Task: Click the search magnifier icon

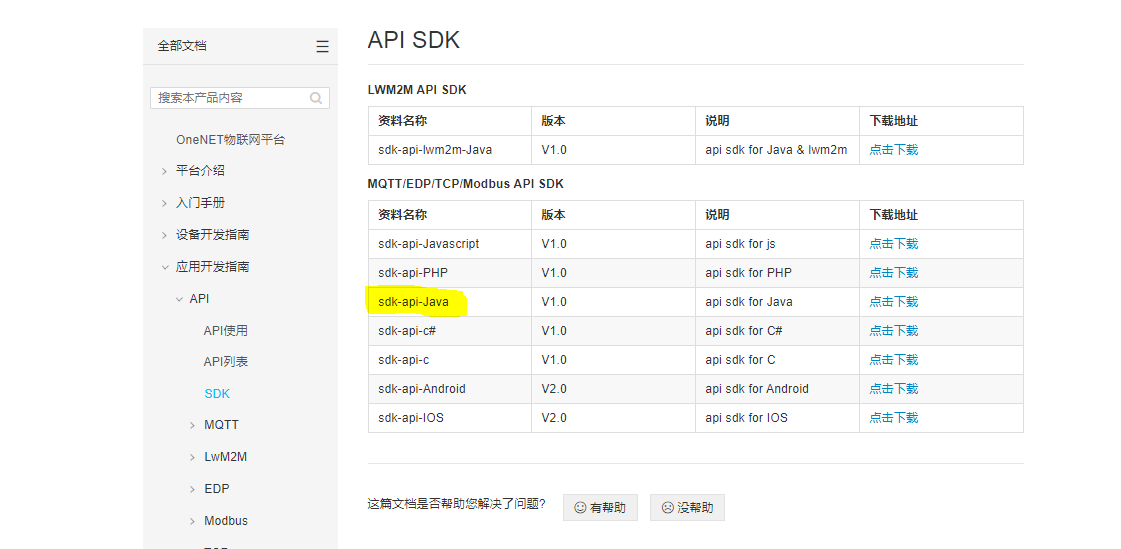Action: [x=316, y=98]
